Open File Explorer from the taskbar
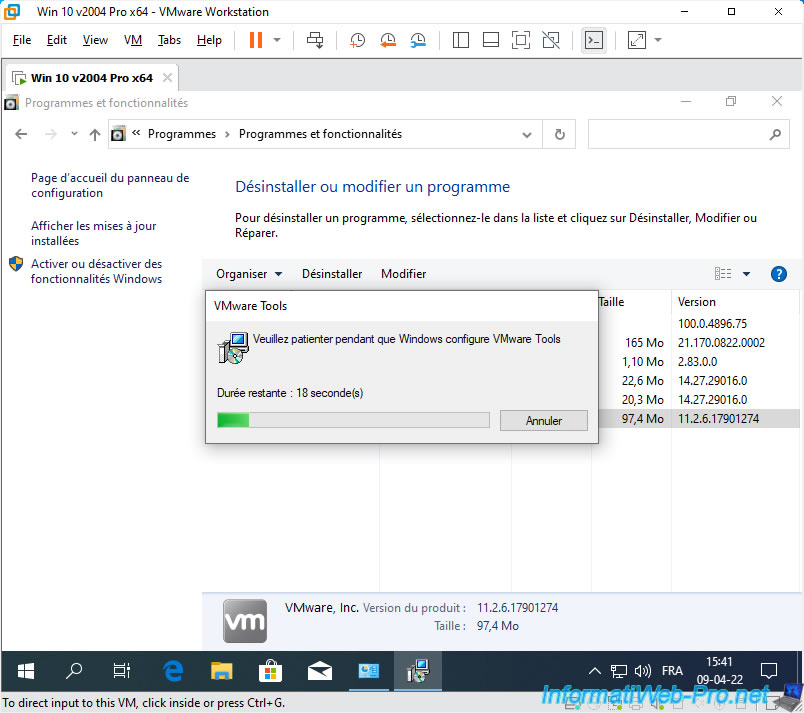Viewport: 804px width, 713px height. tap(222, 671)
